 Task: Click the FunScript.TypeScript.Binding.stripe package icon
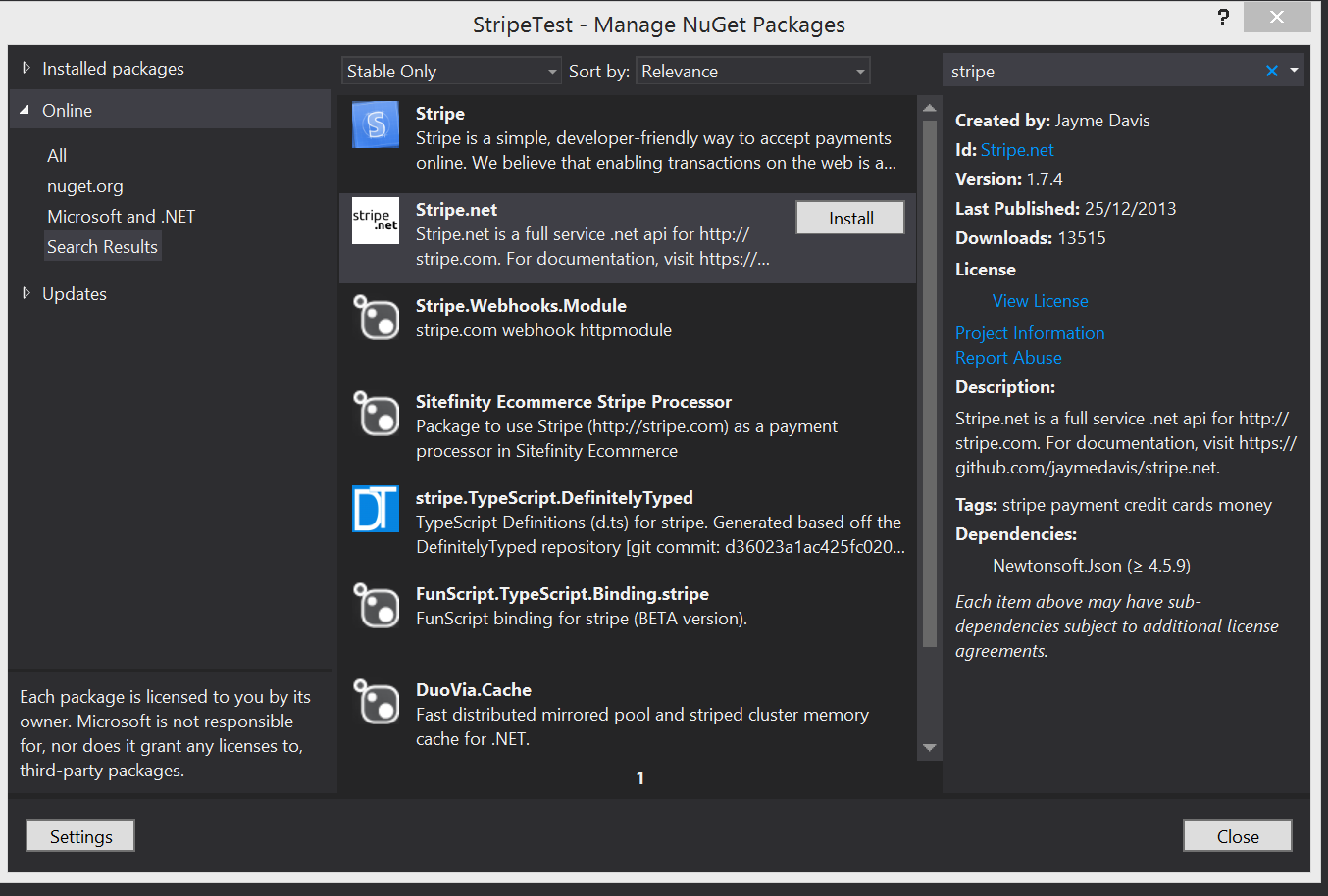(376, 605)
